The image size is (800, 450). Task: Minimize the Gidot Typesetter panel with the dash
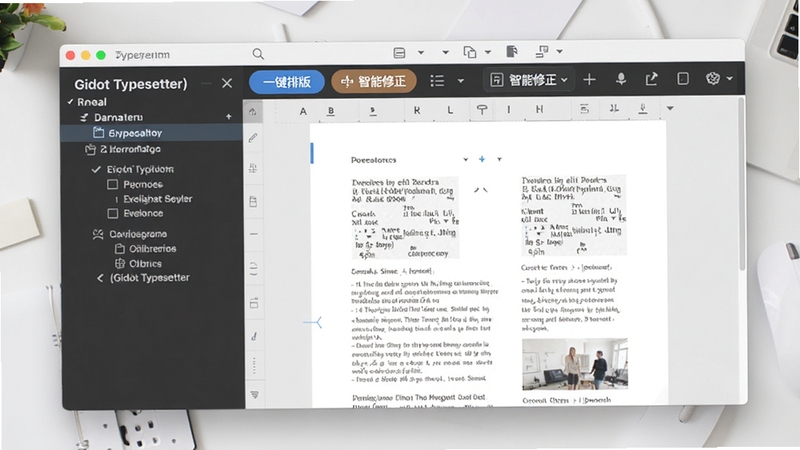pos(206,83)
